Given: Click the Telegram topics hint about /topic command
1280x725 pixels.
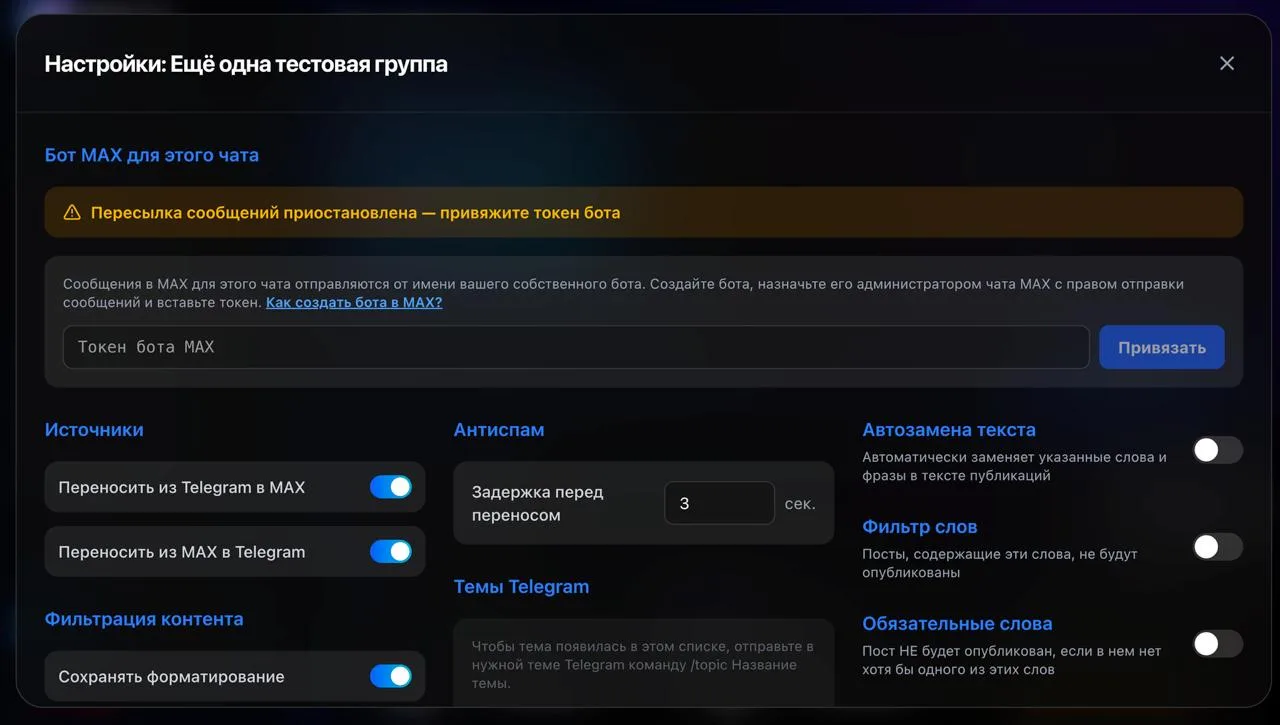Looking at the screenshot, I should [642, 665].
